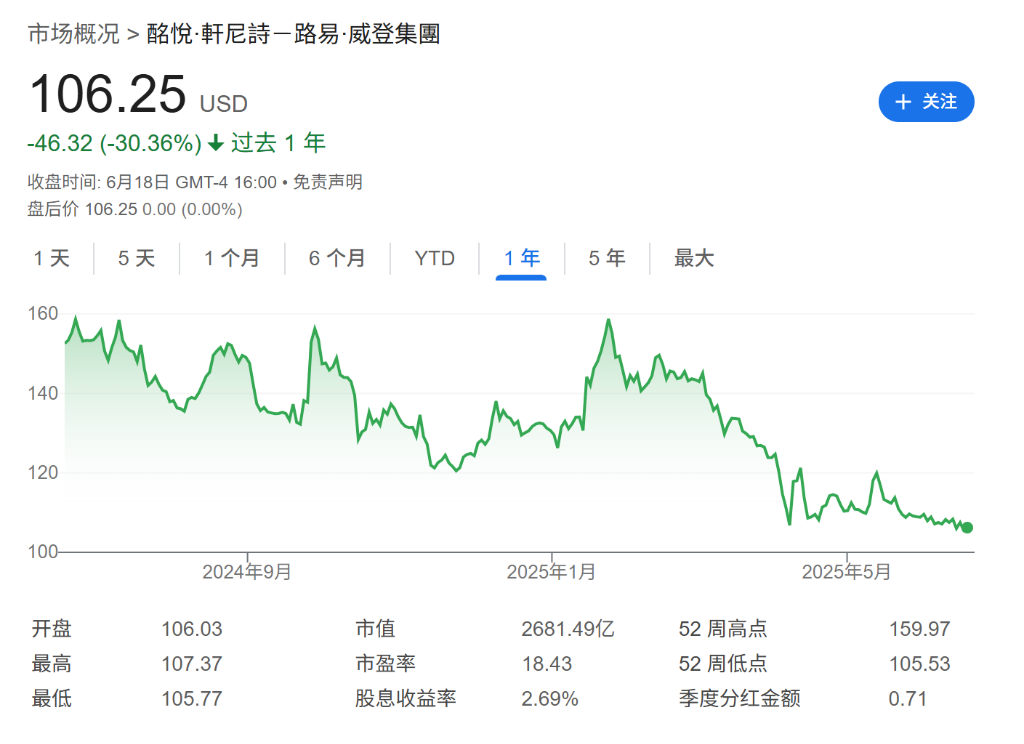Click the 100 y-axis label

(43, 552)
